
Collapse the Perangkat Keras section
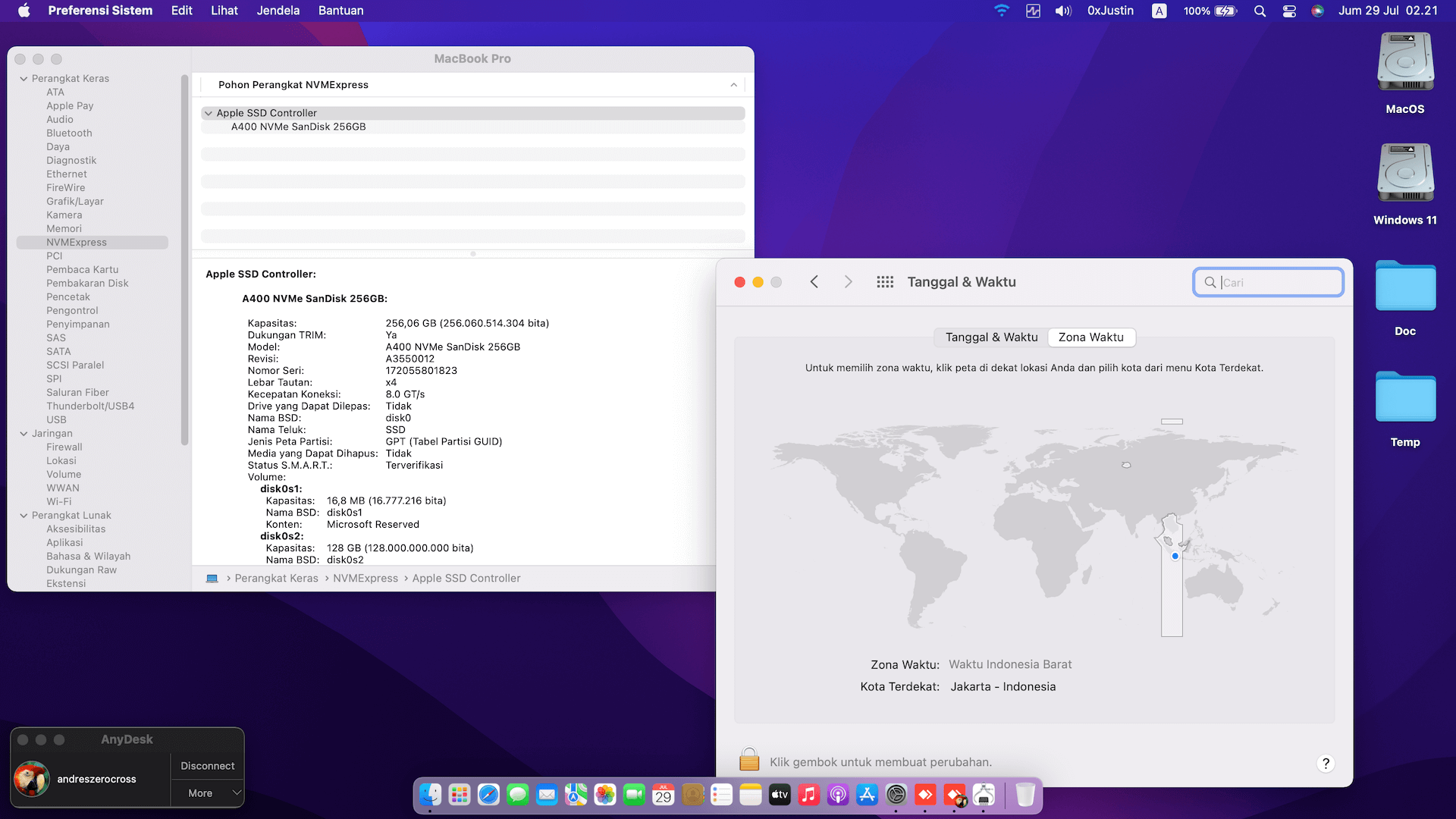(x=24, y=79)
